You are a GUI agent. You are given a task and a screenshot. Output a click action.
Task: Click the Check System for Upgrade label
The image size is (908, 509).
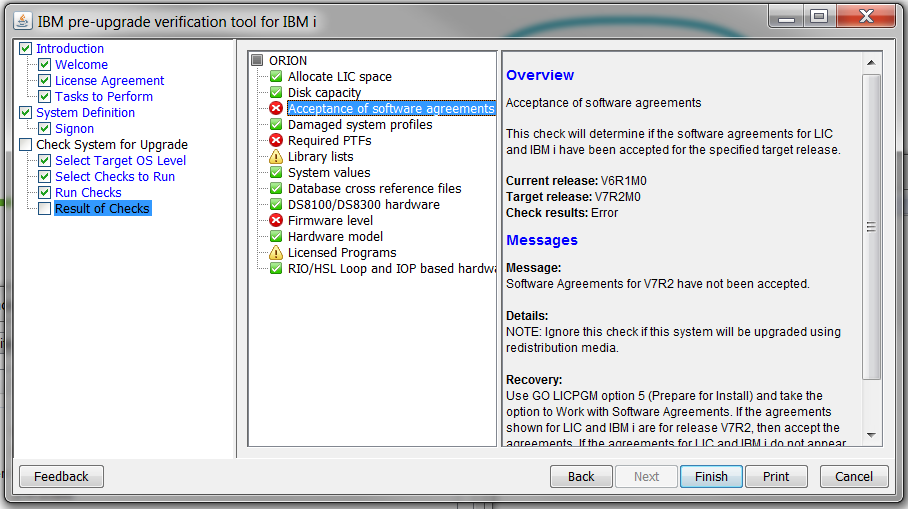112,145
